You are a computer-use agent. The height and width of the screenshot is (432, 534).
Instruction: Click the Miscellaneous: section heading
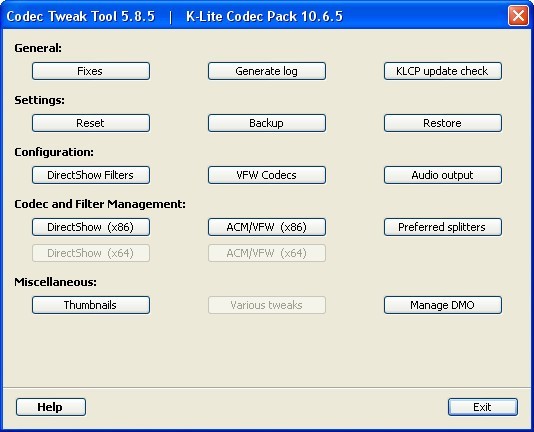pos(55,282)
